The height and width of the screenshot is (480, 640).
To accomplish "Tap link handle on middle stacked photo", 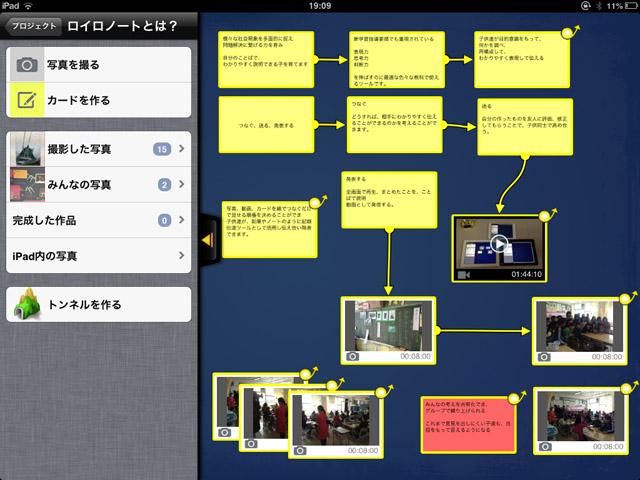I will (x=334, y=384).
